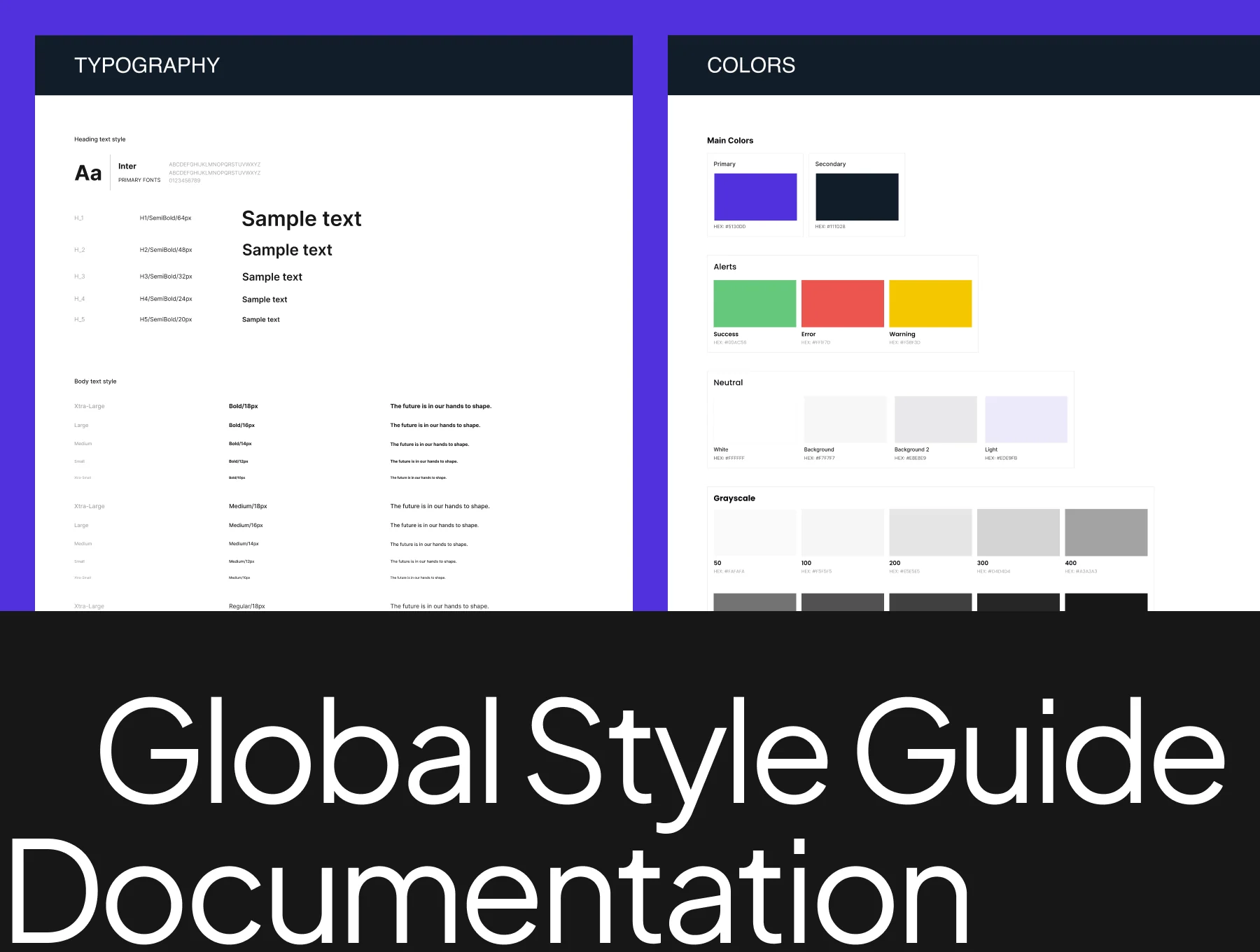Click the 'Inter' font name
This screenshot has width=1260, height=952.
127,166
